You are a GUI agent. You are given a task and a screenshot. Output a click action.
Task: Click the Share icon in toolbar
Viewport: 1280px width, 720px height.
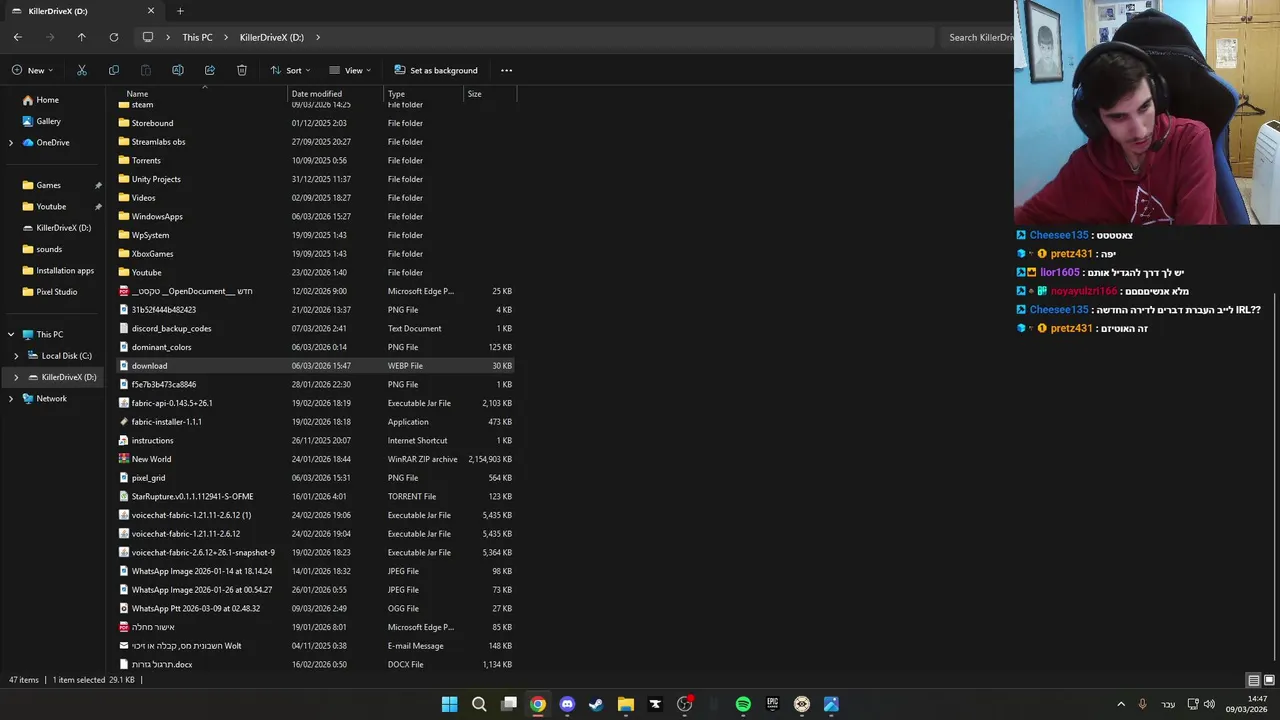[x=210, y=70]
